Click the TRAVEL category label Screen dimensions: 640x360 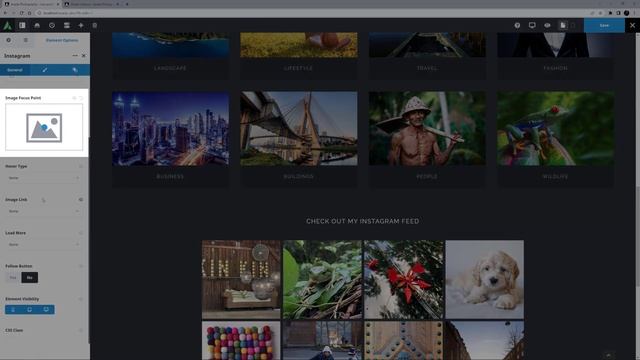[x=427, y=68]
